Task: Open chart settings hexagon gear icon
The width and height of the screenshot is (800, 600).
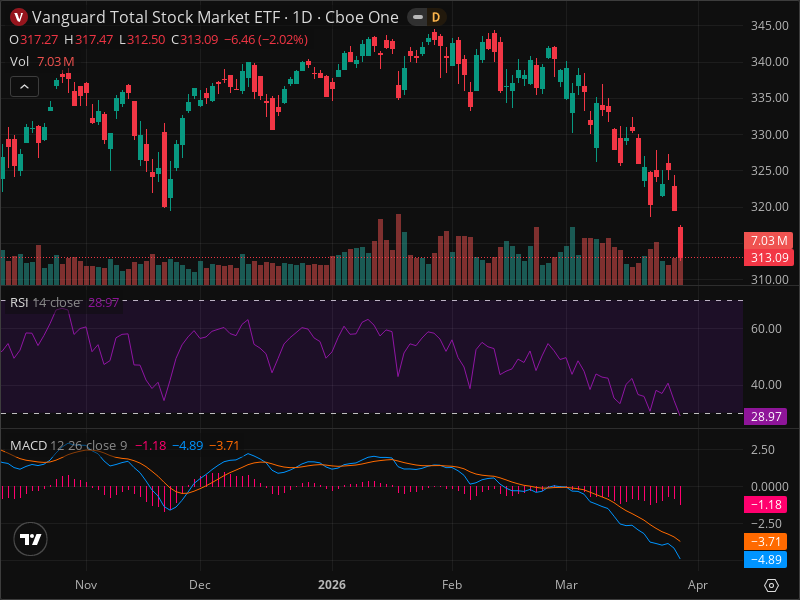Action: (771, 585)
